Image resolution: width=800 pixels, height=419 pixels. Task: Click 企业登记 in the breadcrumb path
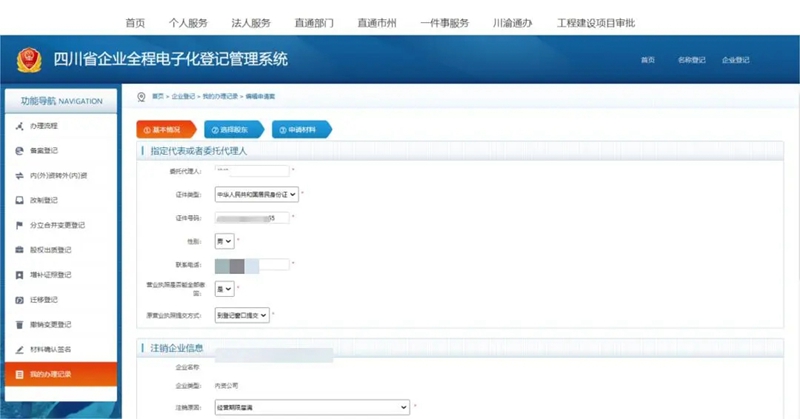[183, 96]
